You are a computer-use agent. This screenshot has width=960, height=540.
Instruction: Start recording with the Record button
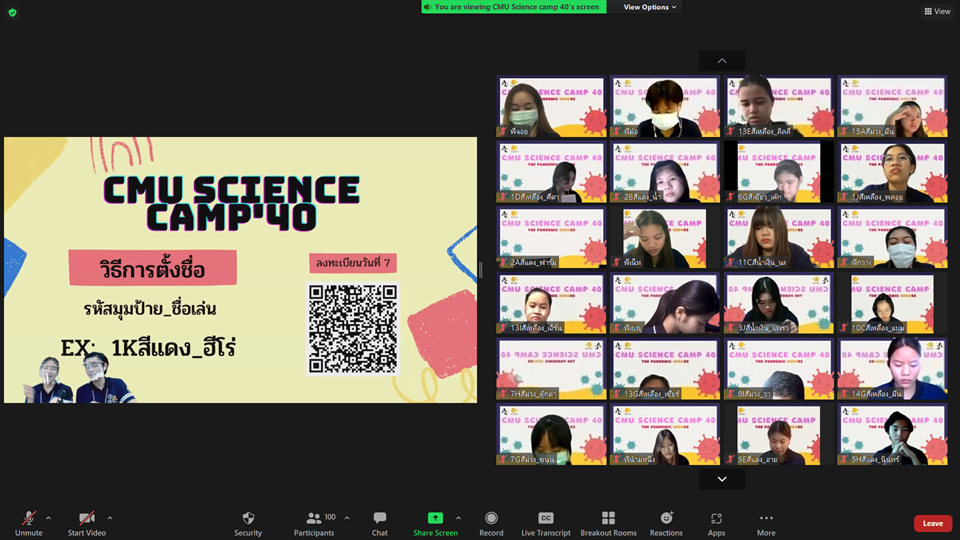pos(491,518)
